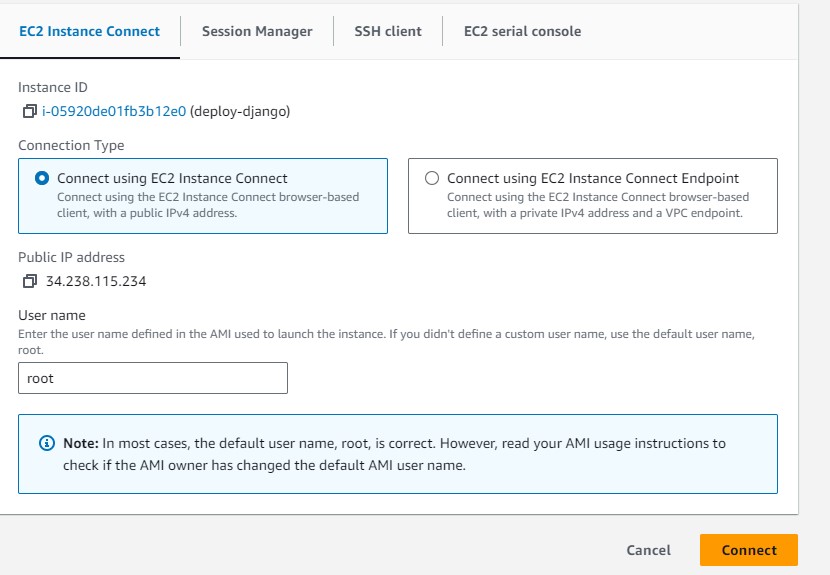Click the (deploy-django) instance name text
Image resolution: width=830 pixels, height=575 pixels.
(240, 112)
